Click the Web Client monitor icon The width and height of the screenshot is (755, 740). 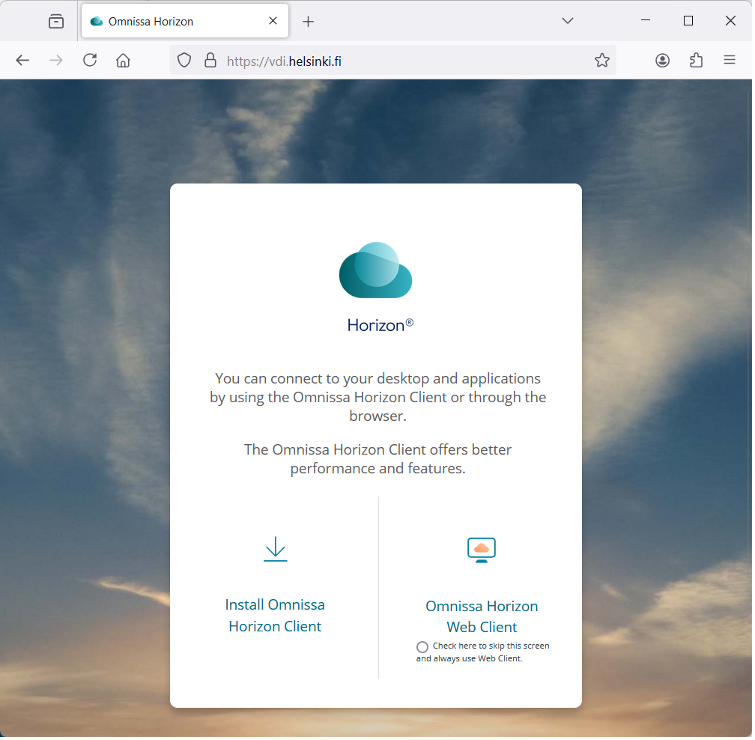pos(482,550)
